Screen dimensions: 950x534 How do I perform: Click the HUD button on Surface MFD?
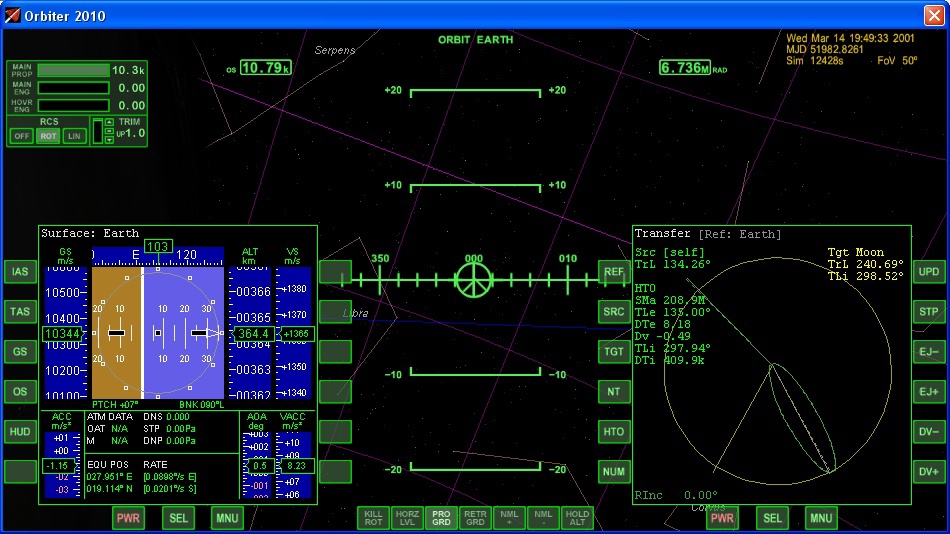[x=20, y=432]
